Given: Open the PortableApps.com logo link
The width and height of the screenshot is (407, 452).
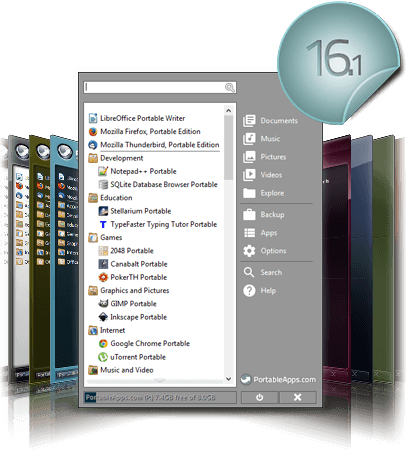Looking at the screenshot, I should point(278,379).
